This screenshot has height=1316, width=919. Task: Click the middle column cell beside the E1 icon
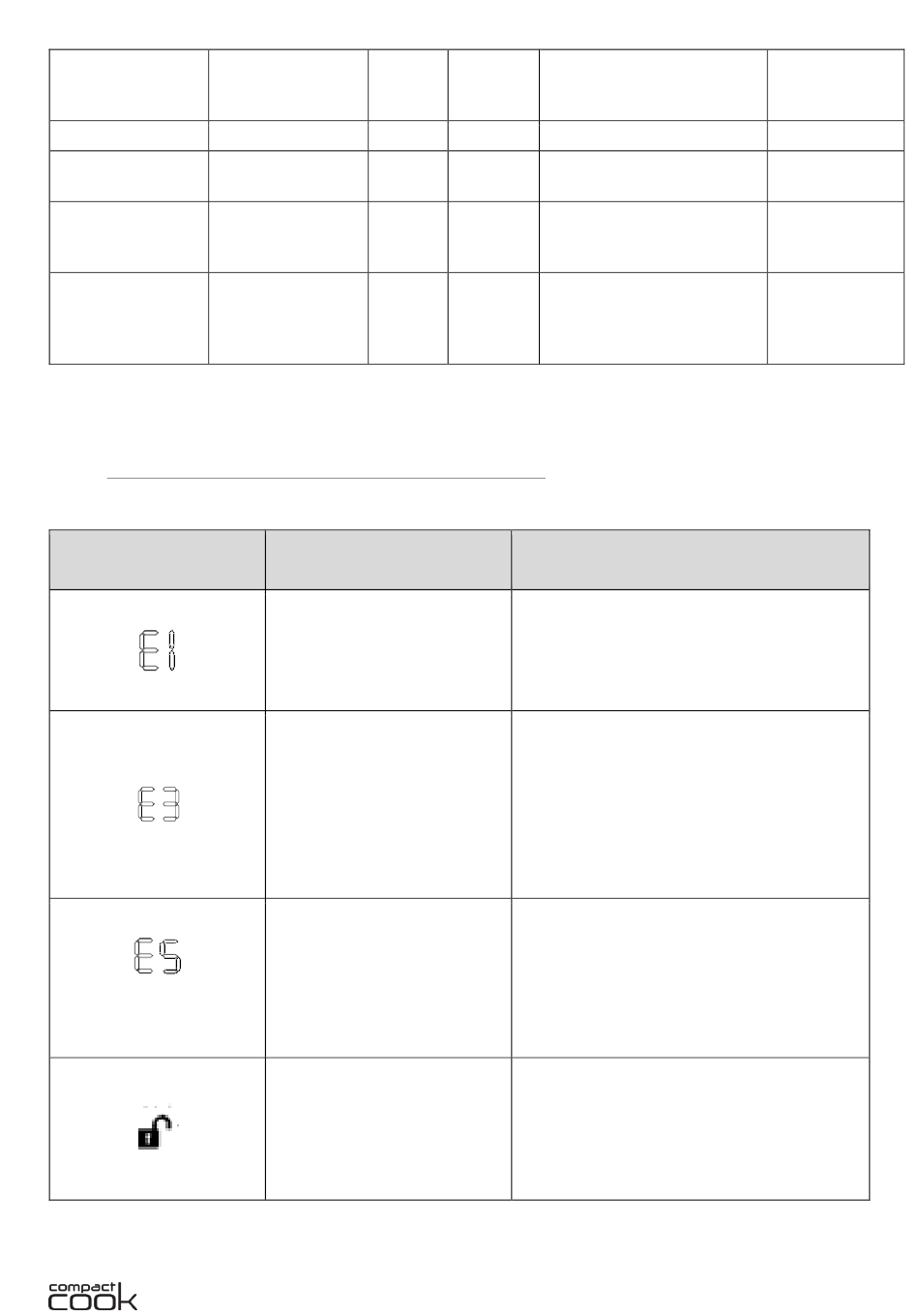[388, 650]
